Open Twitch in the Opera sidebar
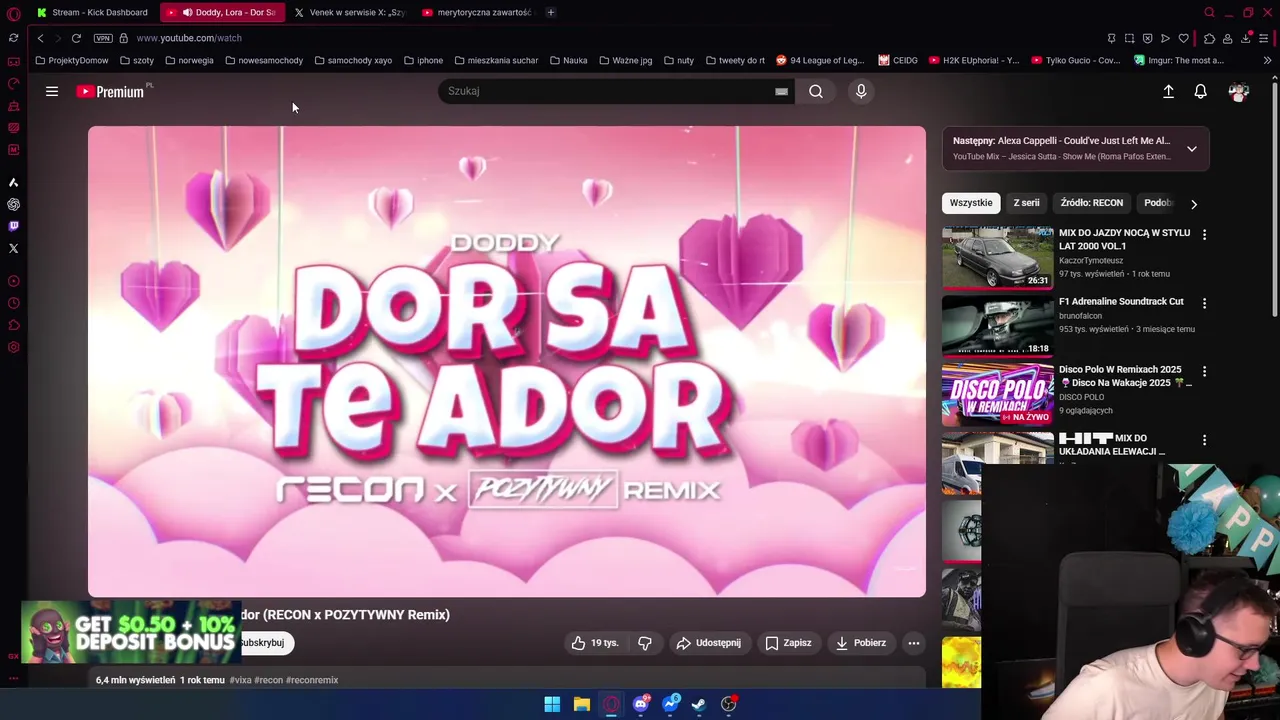The width and height of the screenshot is (1280, 720). click(13, 226)
